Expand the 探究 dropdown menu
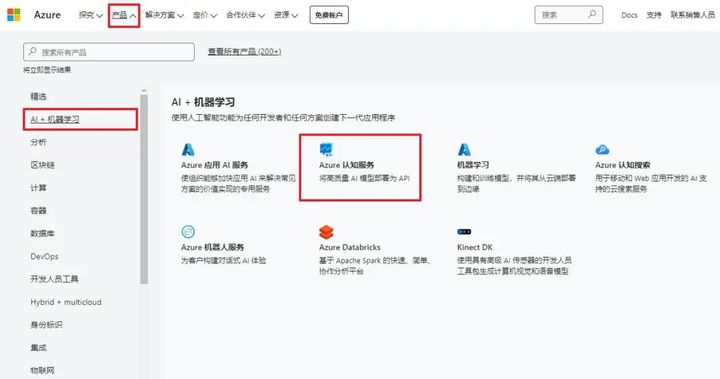 click(x=90, y=15)
